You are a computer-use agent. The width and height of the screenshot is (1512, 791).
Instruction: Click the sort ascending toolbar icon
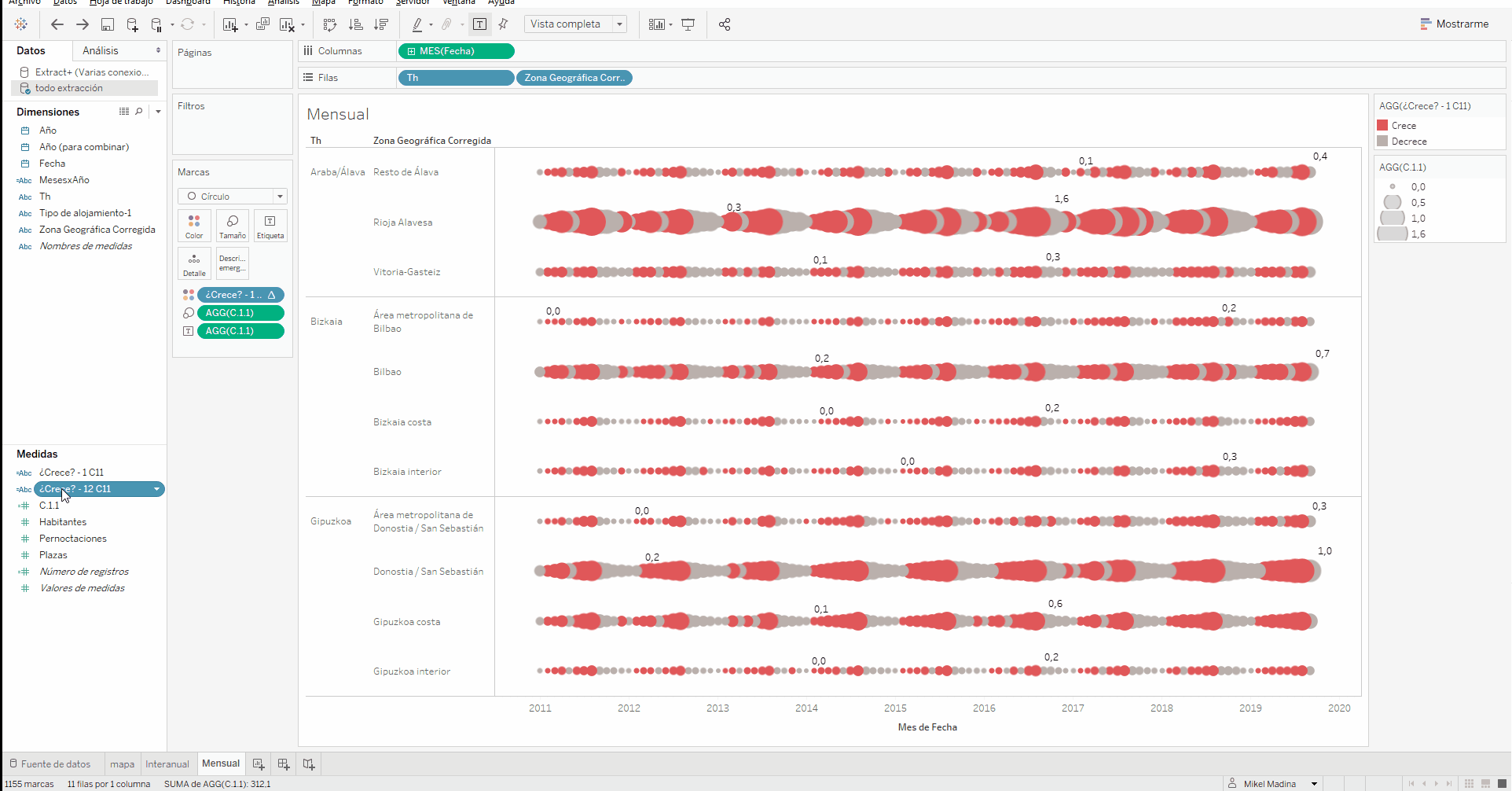click(356, 24)
